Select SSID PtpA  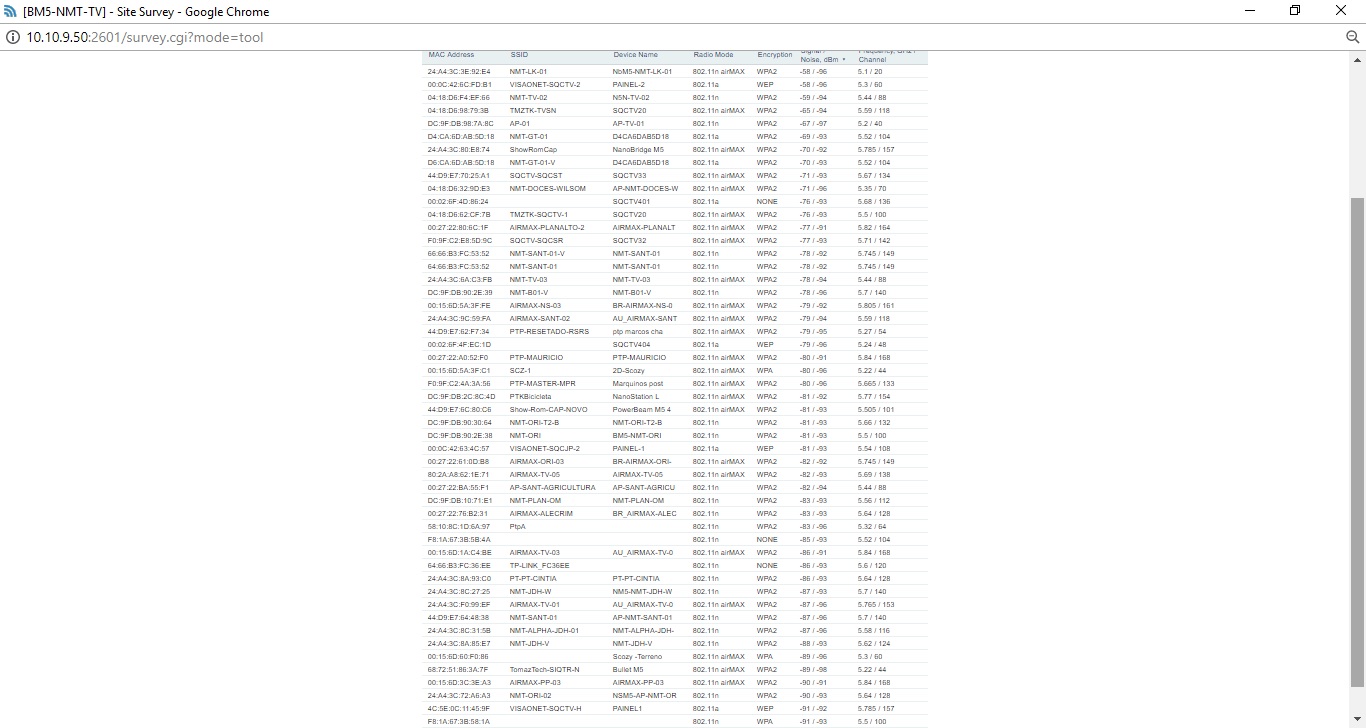tap(517, 527)
